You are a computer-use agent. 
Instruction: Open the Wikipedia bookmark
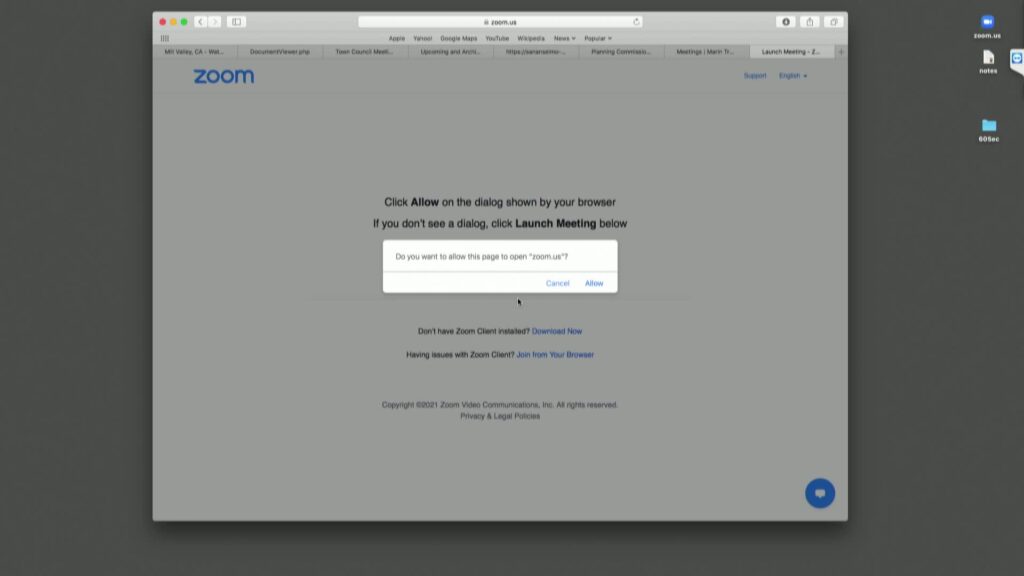[x=531, y=39]
